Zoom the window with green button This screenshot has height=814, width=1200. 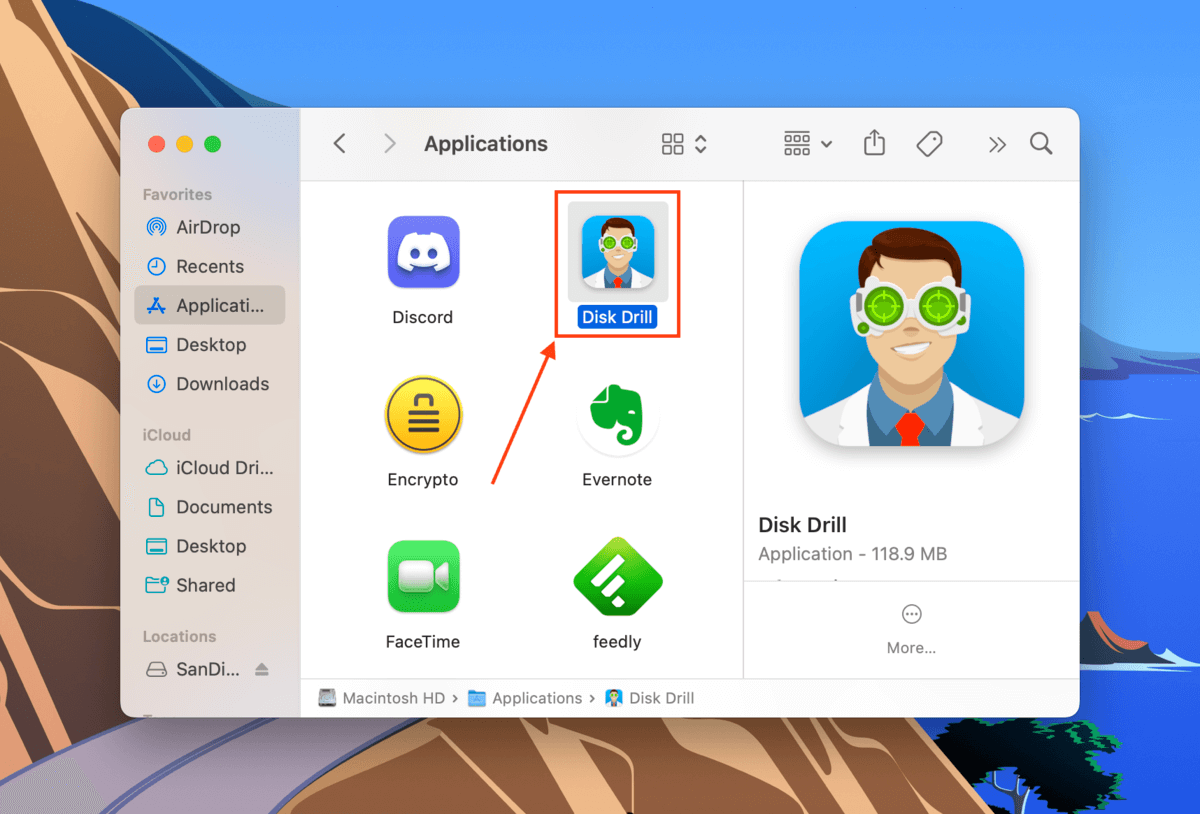tap(212, 144)
